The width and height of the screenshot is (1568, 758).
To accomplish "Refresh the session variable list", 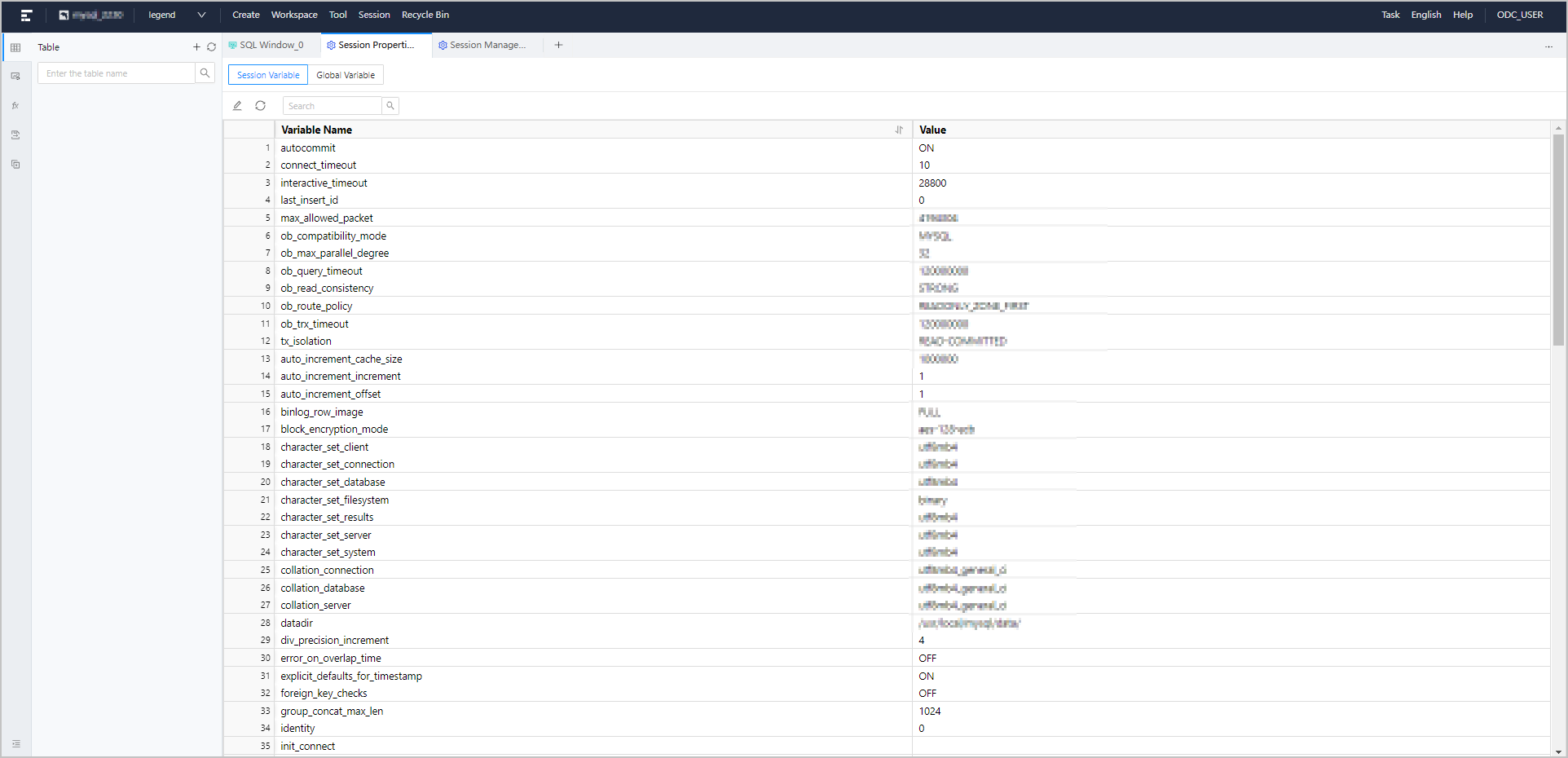I will tap(260, 106).
